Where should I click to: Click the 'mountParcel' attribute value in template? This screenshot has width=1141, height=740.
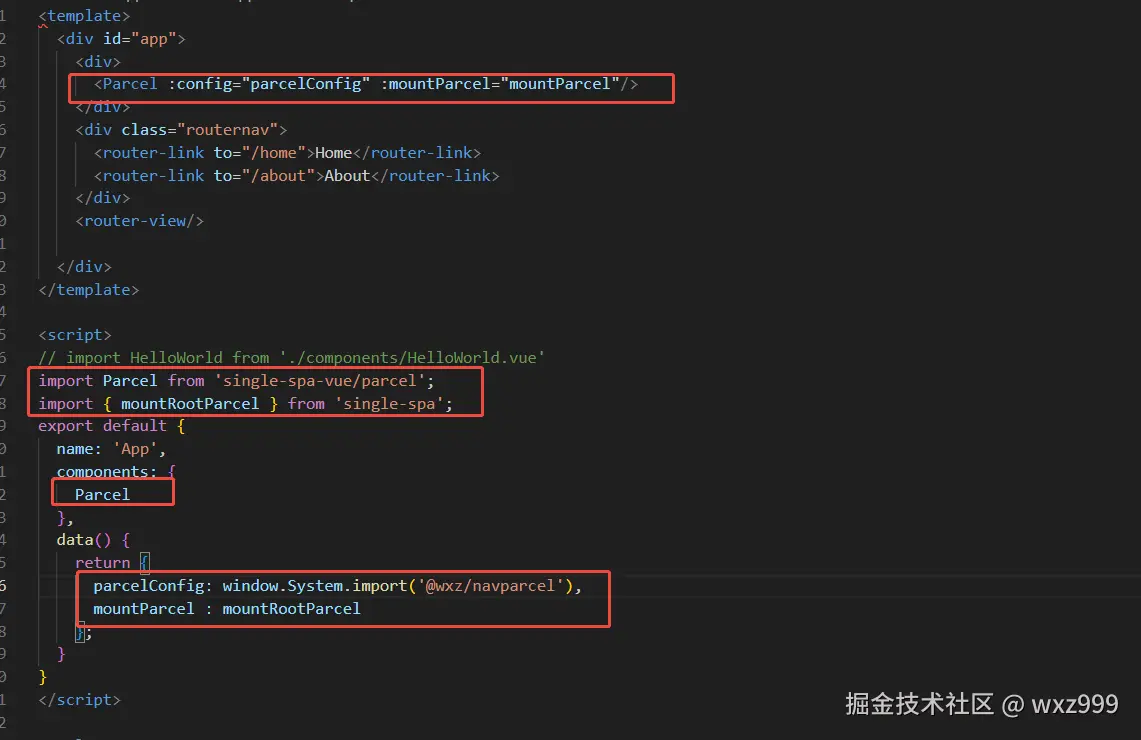(x=560, y=84)
